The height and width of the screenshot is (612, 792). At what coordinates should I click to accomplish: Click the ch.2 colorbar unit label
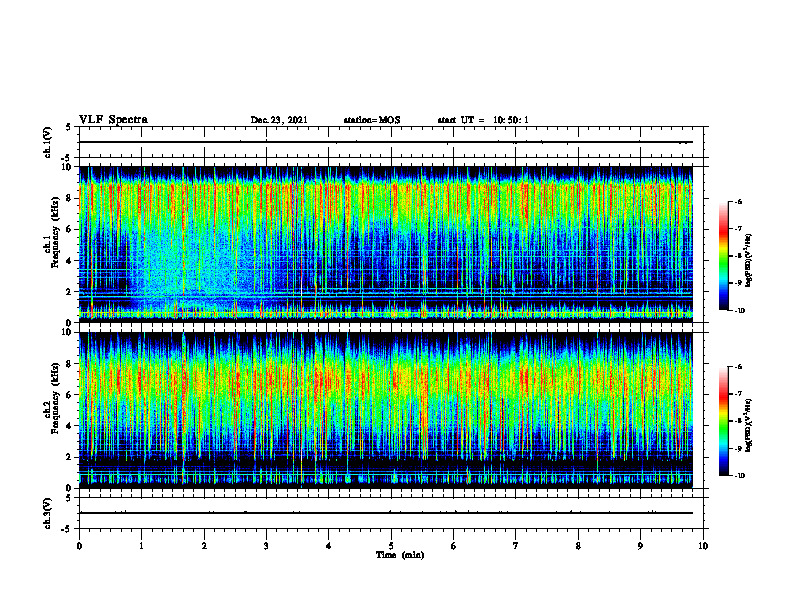coord(749,426)
